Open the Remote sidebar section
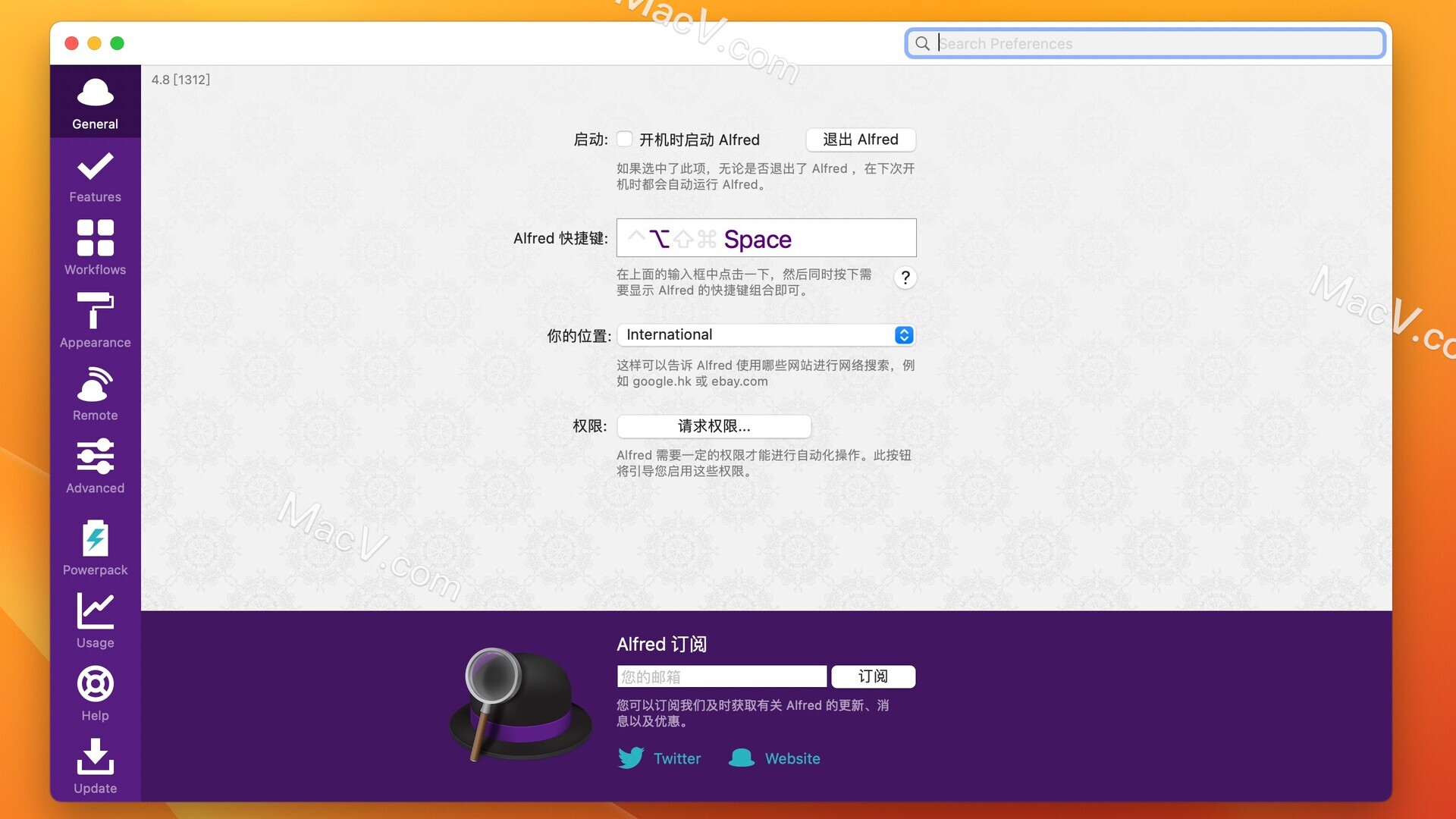 (x=95, y=394)
